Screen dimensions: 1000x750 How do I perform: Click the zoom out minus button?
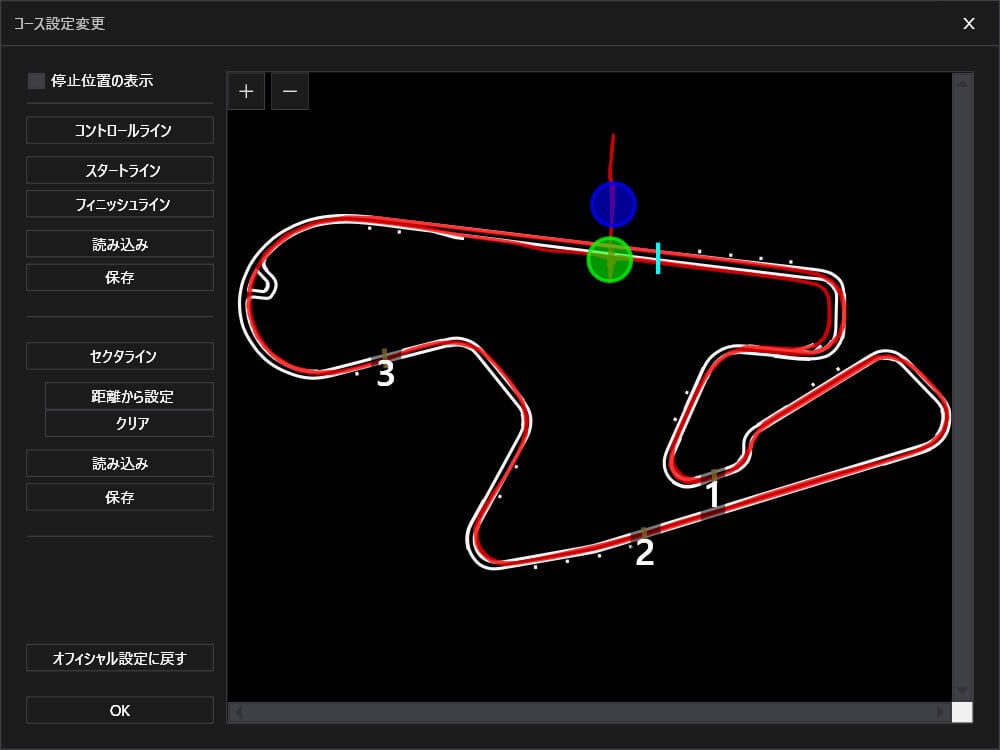(290, 91)
